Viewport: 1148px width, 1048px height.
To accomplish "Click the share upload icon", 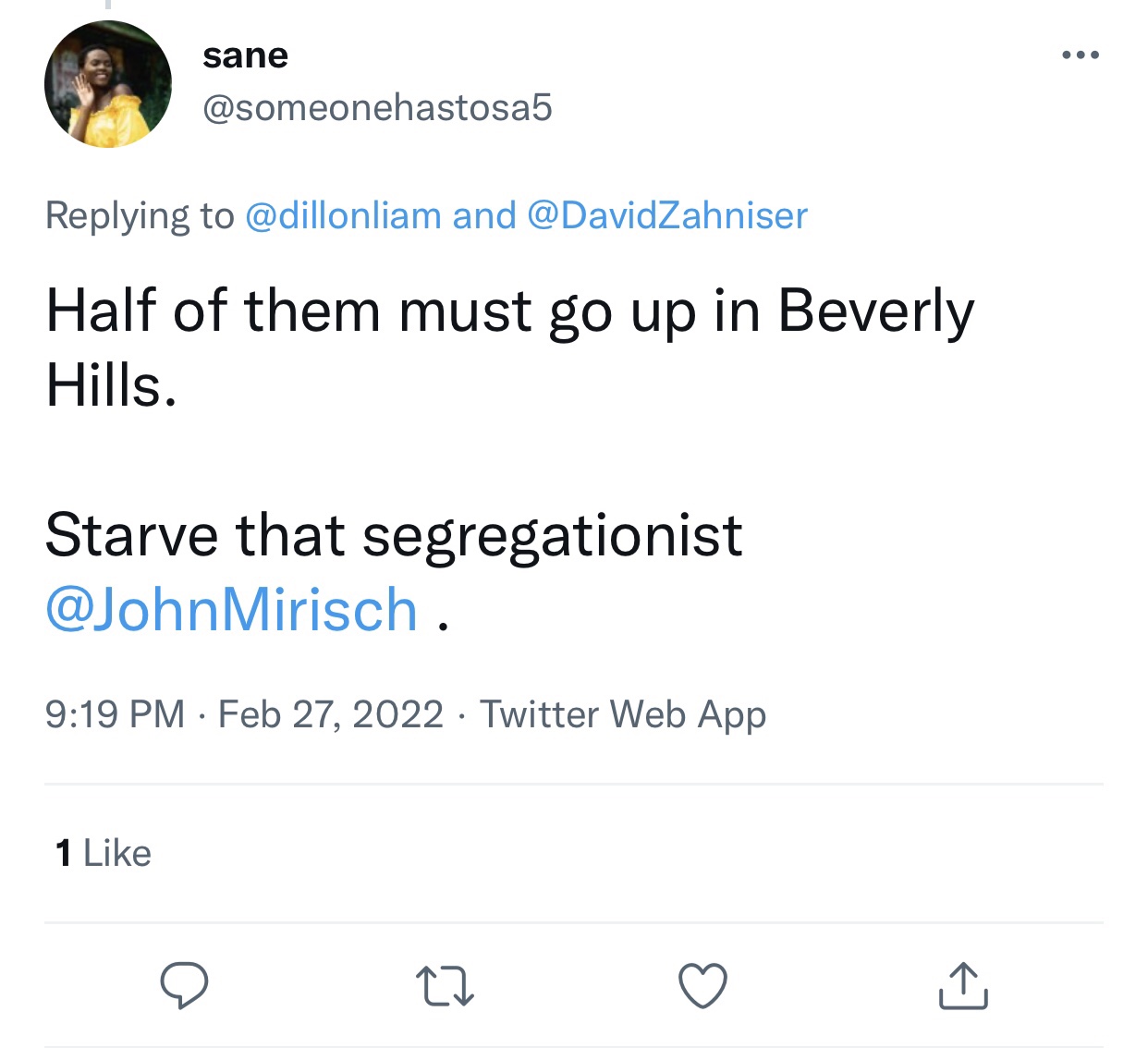I will tap(963, 985).
